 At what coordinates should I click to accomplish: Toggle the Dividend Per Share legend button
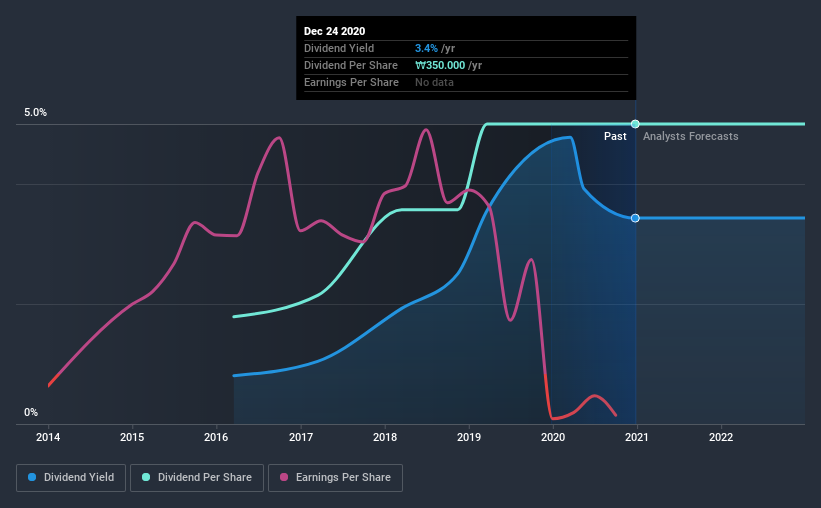coord(197,478)
